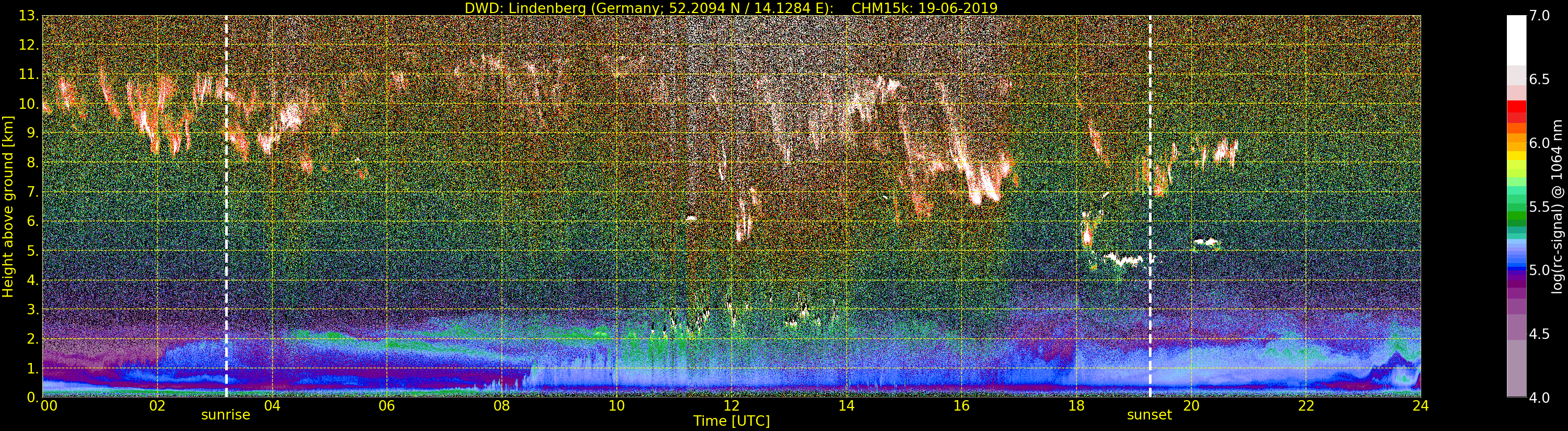Click the '00' time axis tick
Screen dimensions: 1568x431
(49, 405)
